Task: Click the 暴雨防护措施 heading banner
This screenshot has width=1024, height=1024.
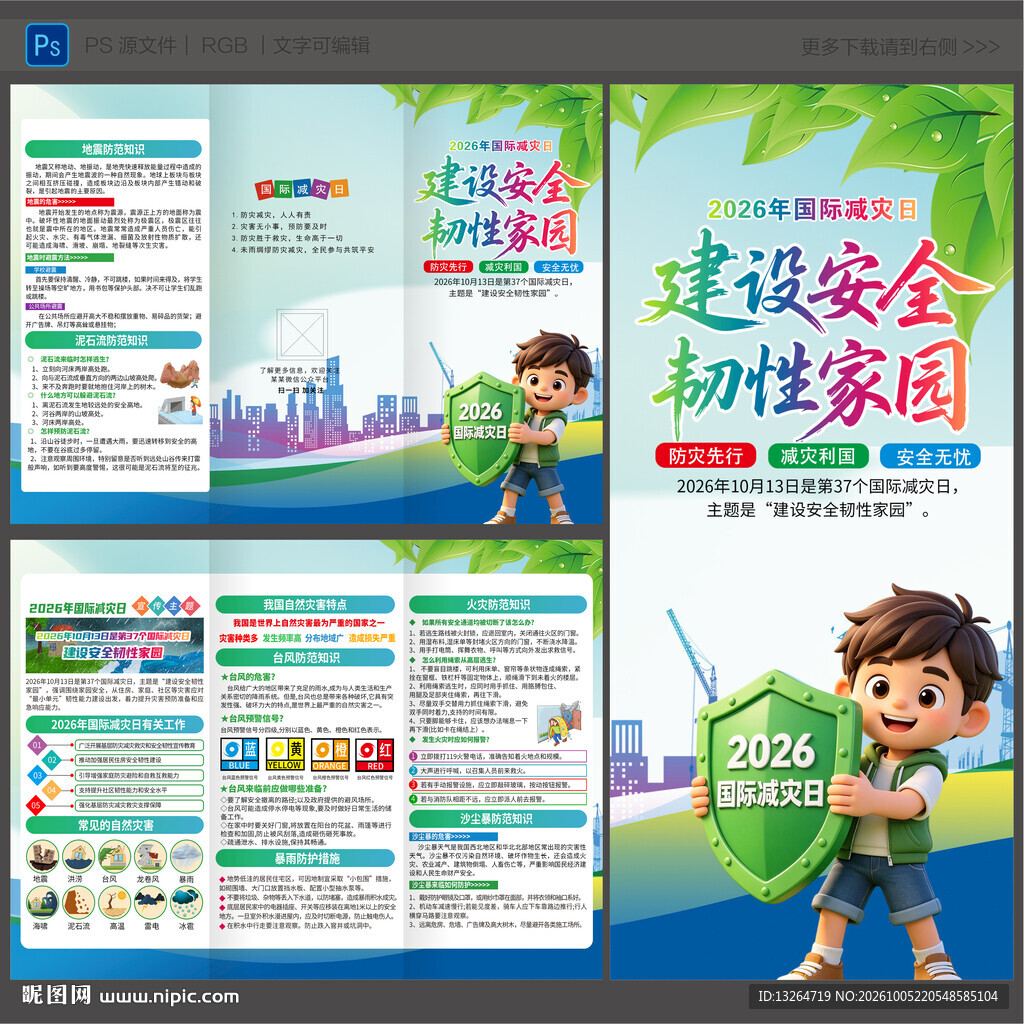Action: pyautogui.click(x=305, y=858)
